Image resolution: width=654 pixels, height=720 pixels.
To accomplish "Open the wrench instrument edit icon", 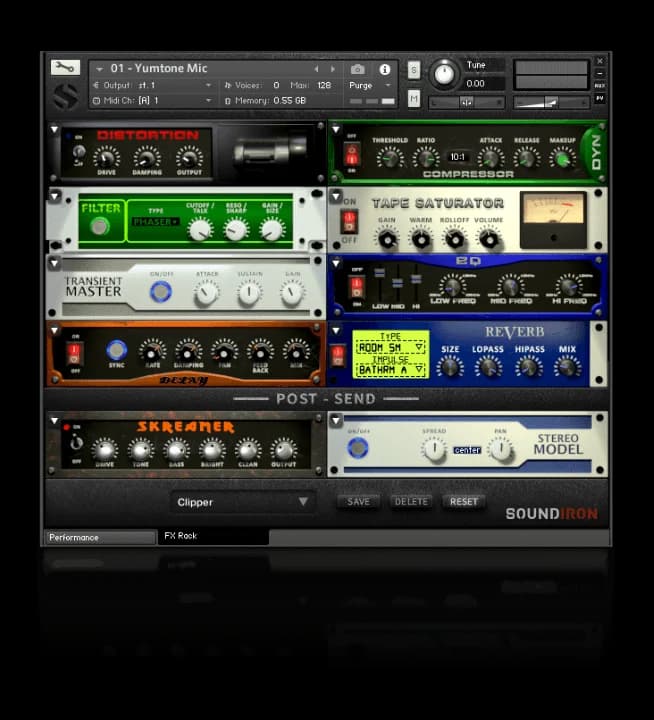I will [x=65, y=68].
